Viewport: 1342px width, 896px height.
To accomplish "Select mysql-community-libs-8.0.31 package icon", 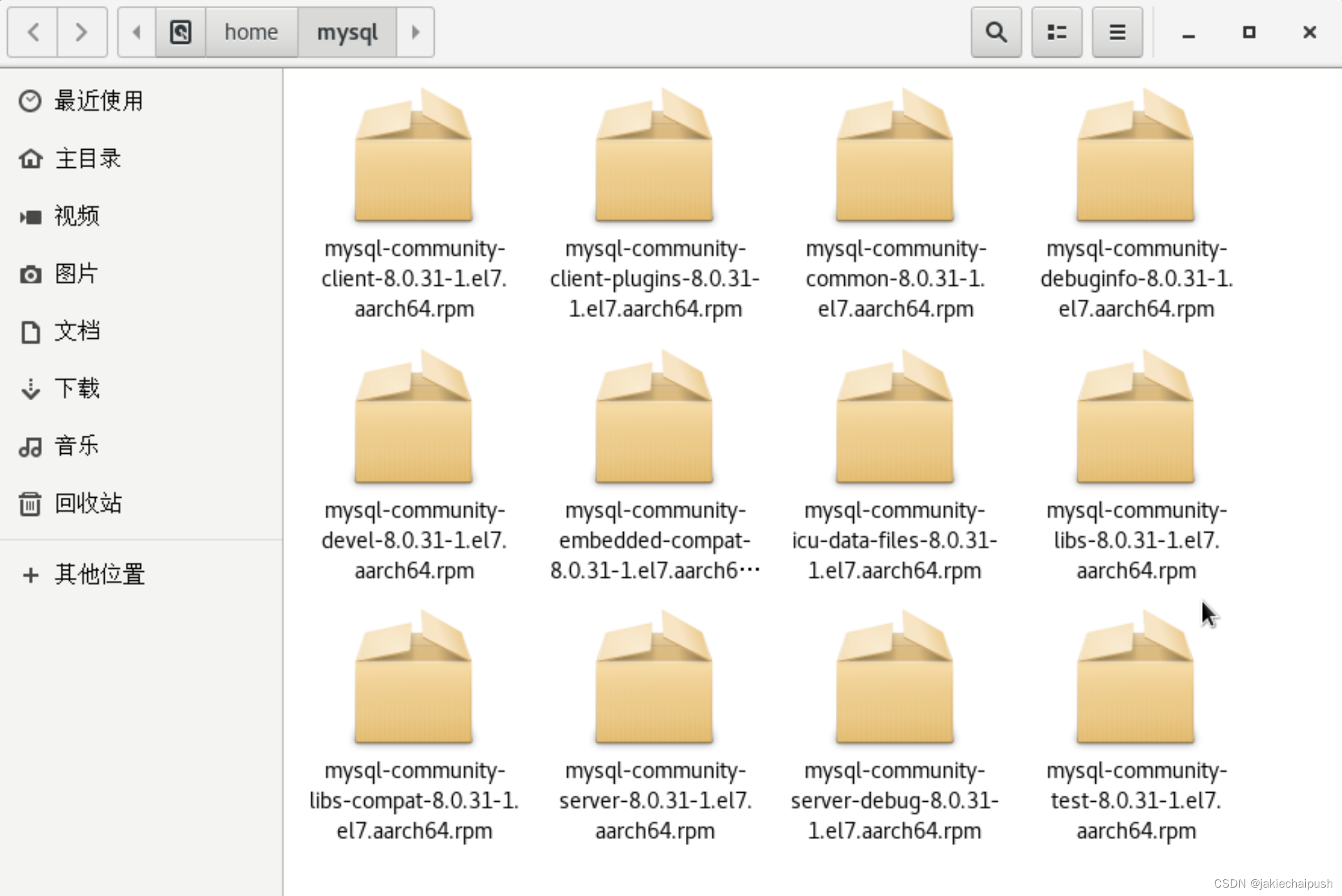I will click(1135, 417).
